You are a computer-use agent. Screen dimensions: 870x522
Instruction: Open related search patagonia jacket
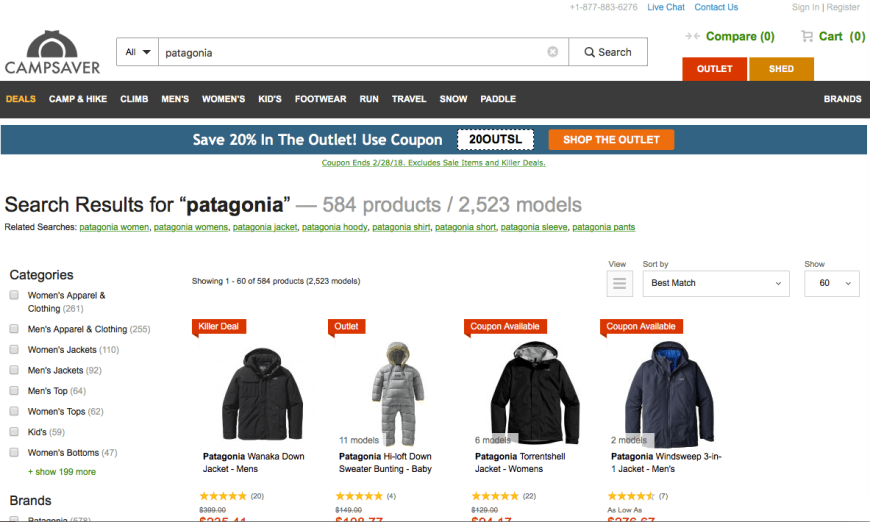coord(265,227)
